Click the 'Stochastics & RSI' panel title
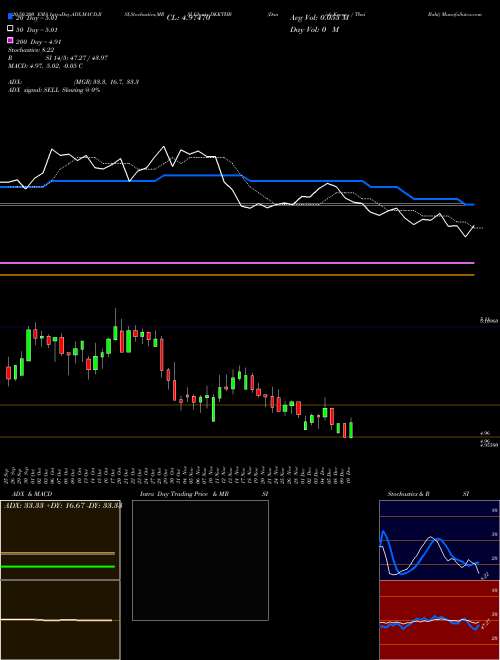This screenshot has height=660, width=500. click(428, 494)
